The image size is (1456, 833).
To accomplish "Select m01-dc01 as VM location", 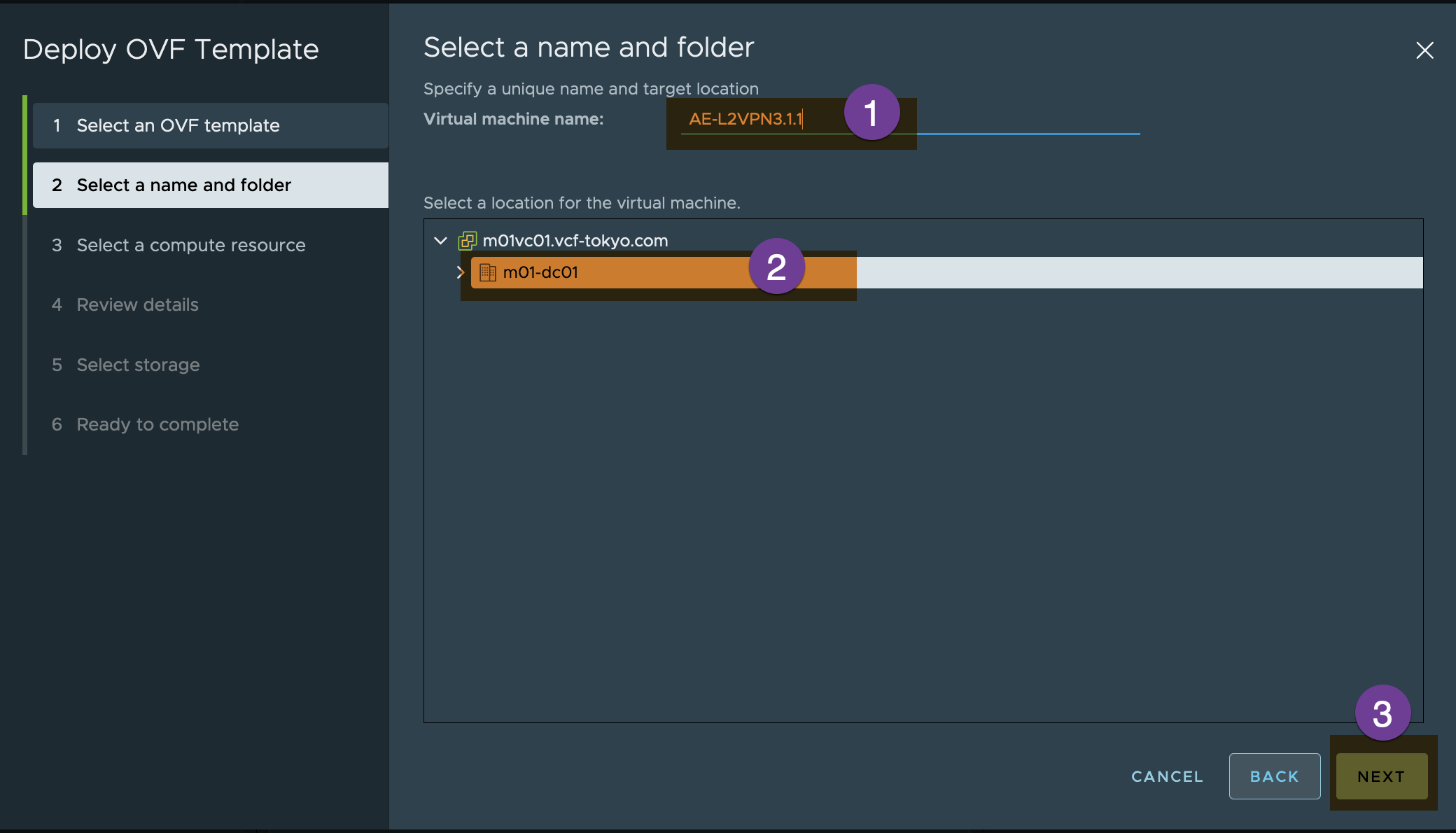I will coord(540,272).
